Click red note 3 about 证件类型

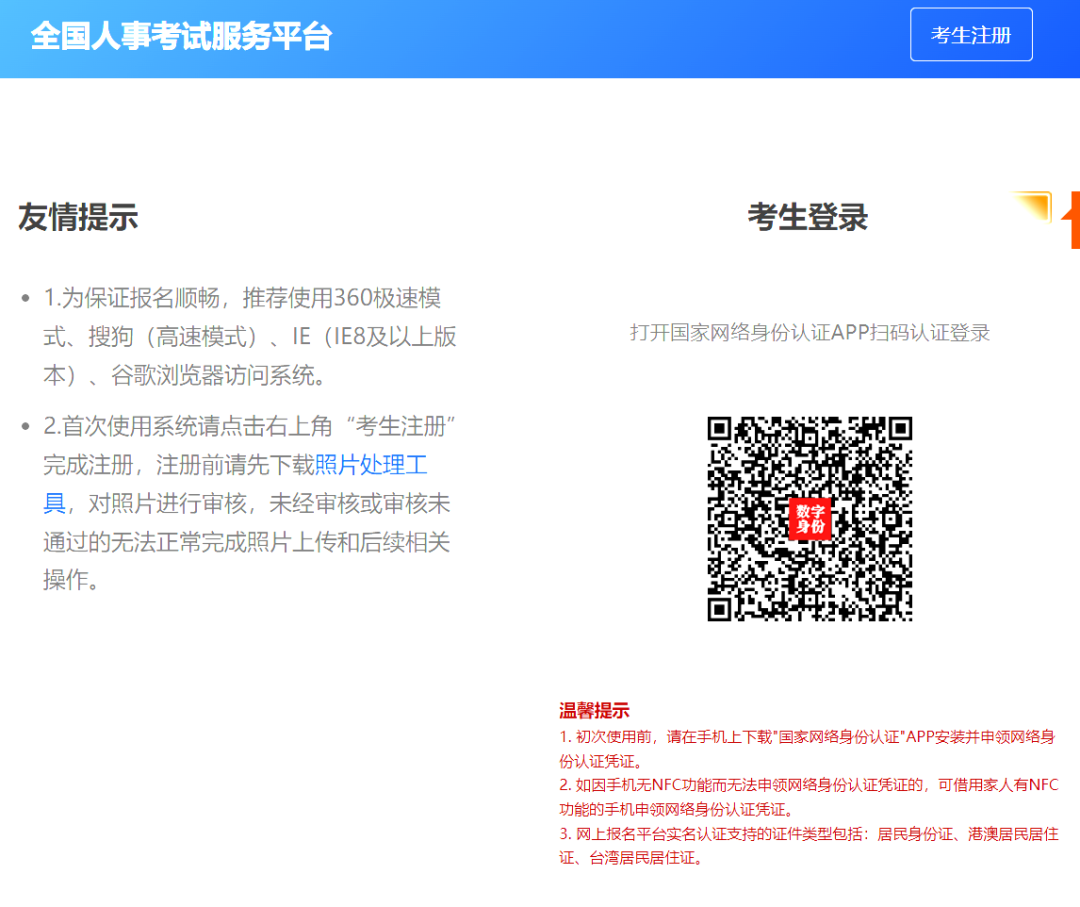point(809,846)
